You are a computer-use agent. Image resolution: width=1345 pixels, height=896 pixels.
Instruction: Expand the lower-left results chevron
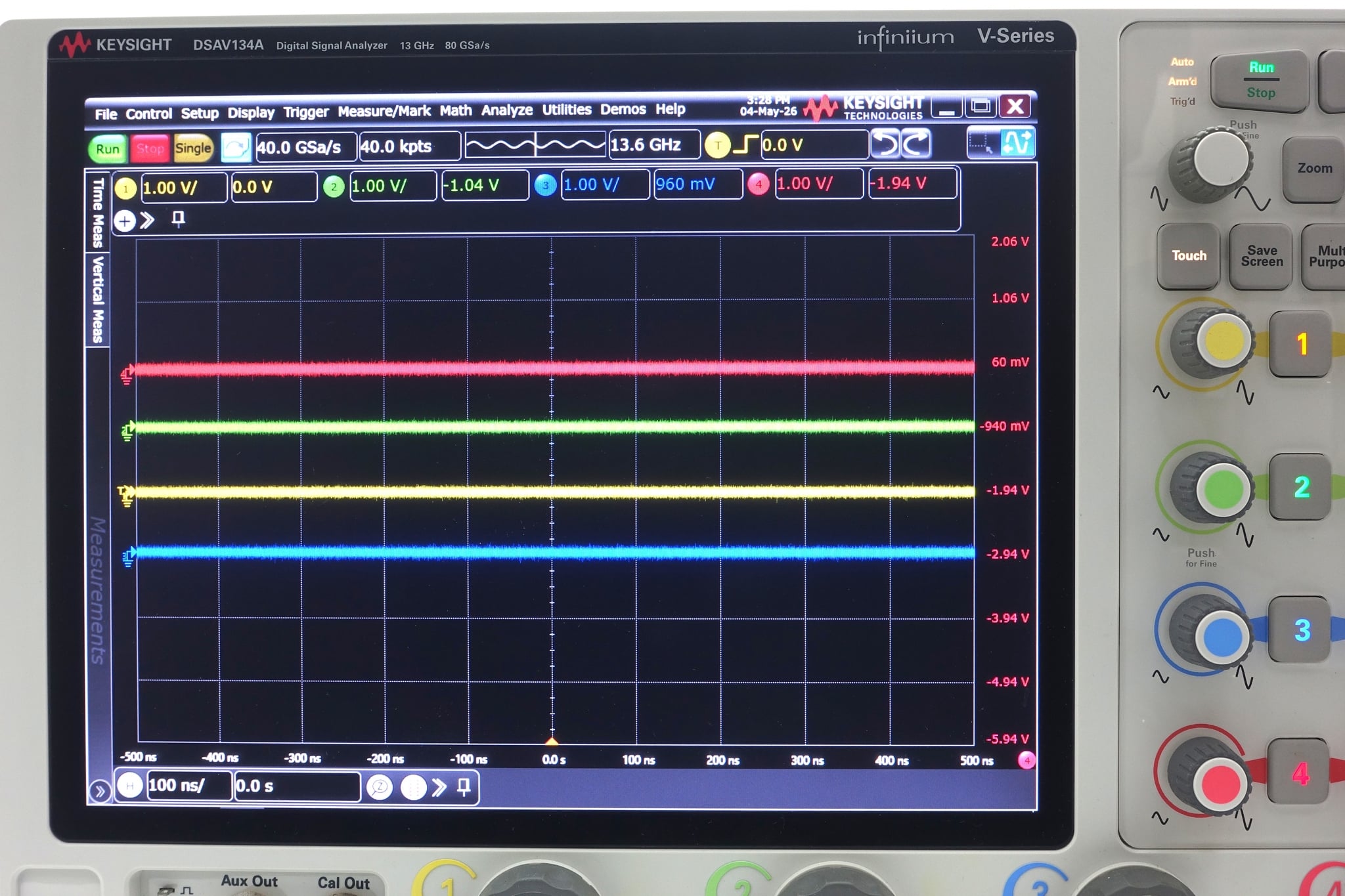point(99,791)
